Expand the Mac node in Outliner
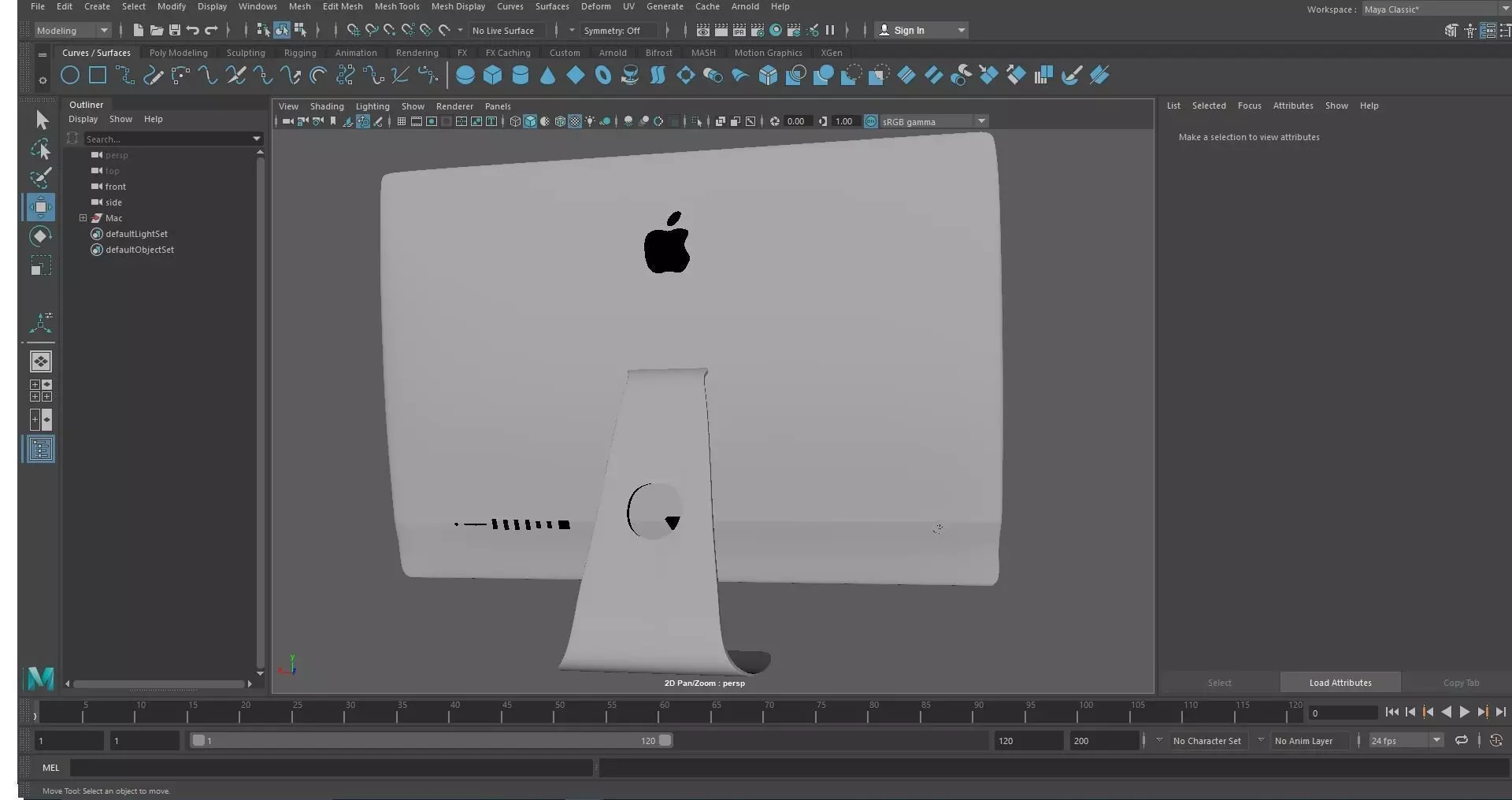 pos(83,218)
